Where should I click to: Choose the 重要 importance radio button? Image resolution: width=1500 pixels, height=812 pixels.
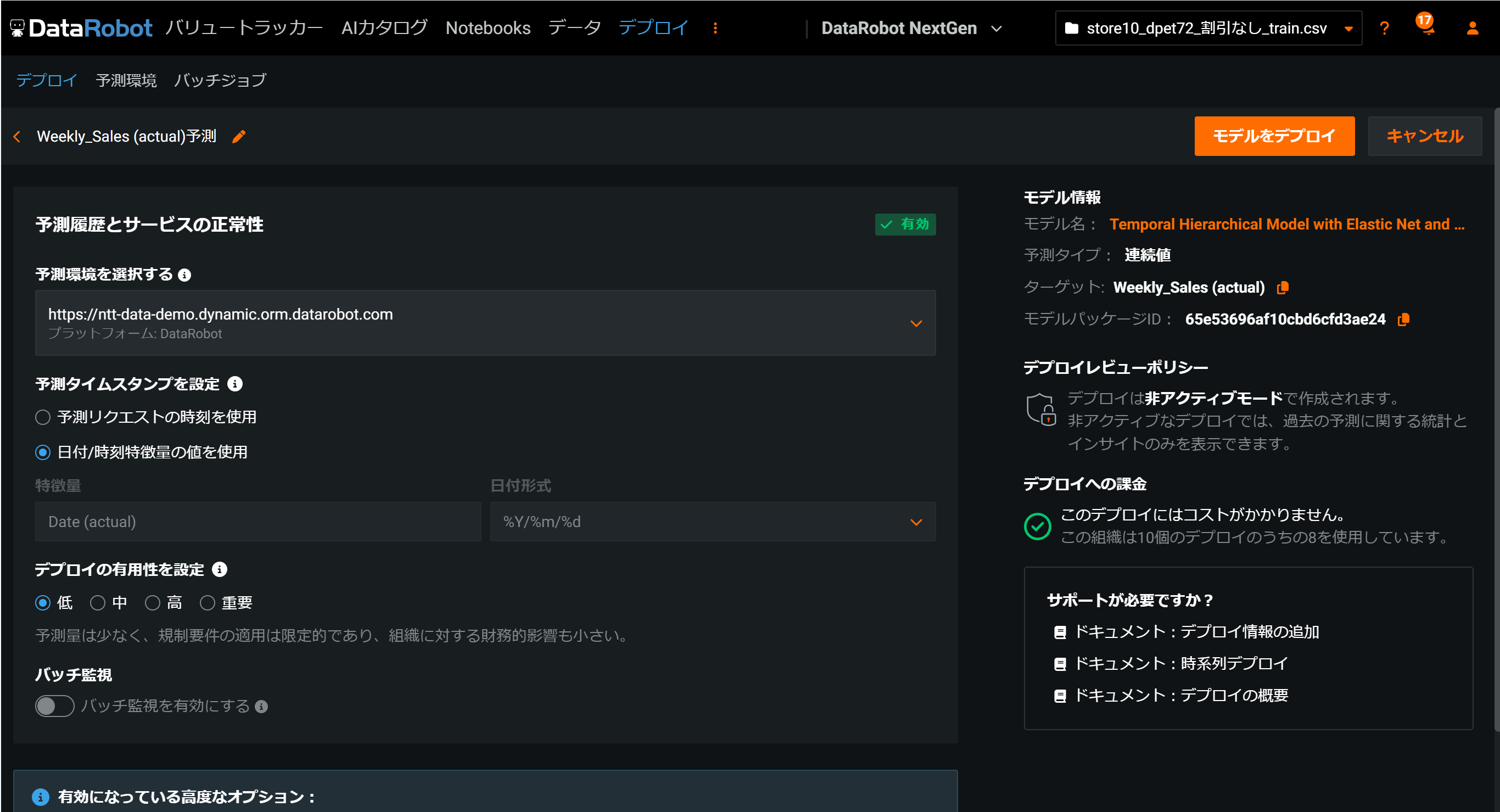coord(208,602)
